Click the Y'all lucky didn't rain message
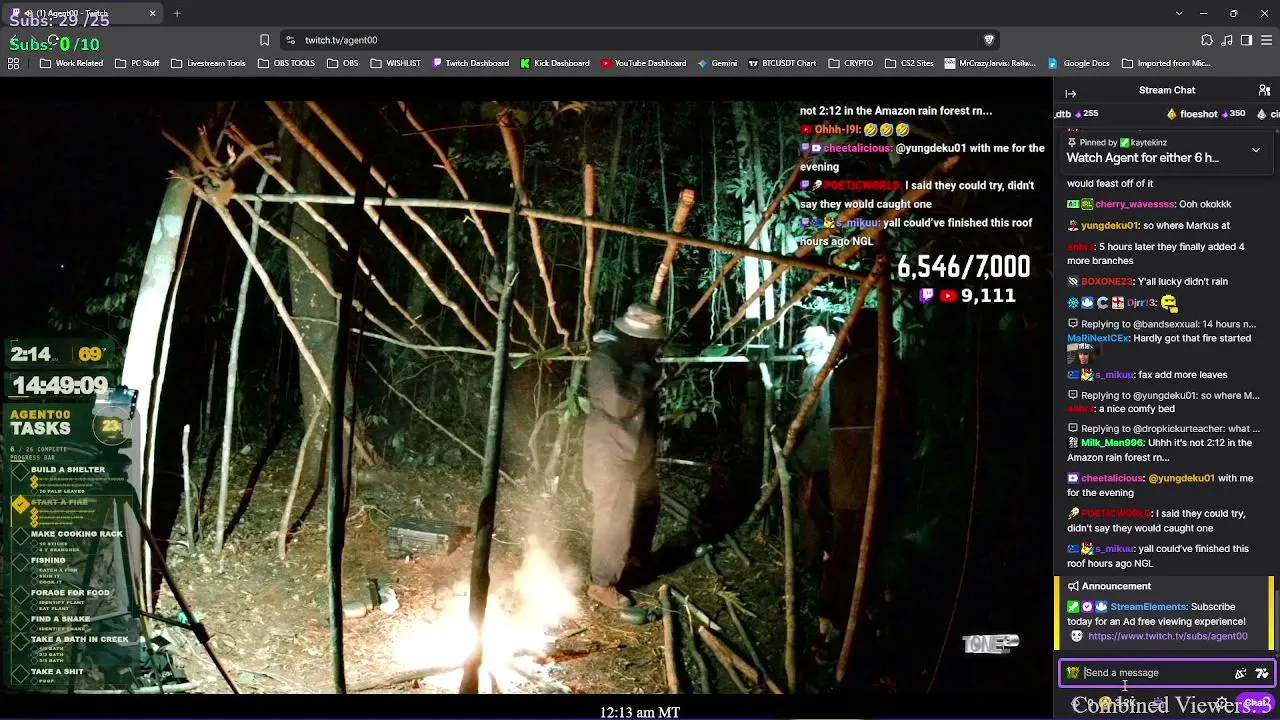The width and height of the screenshot is (1280, 720). (x=1182, y=282)
